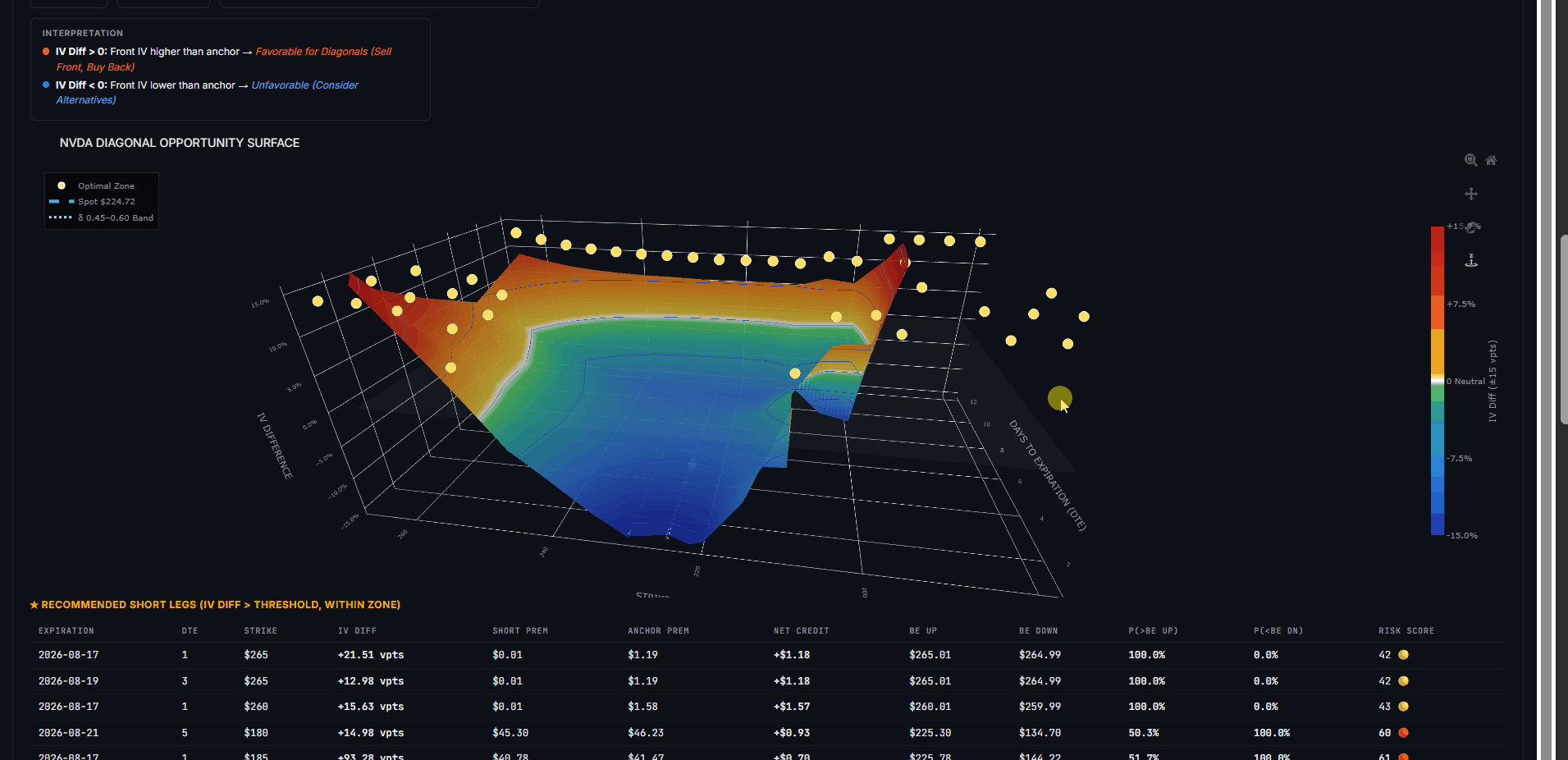Click the P(<BE DN) column header

(x=1278, y=631)
